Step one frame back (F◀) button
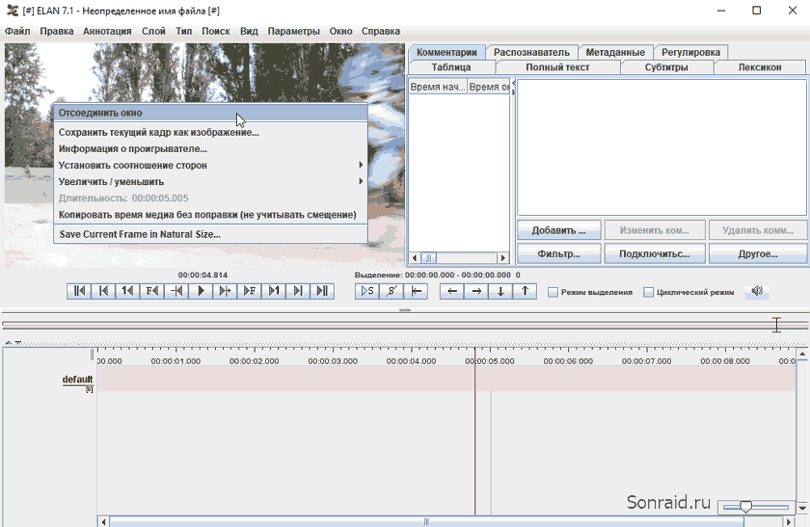This screenshot has height=527, width=810. 152,291
